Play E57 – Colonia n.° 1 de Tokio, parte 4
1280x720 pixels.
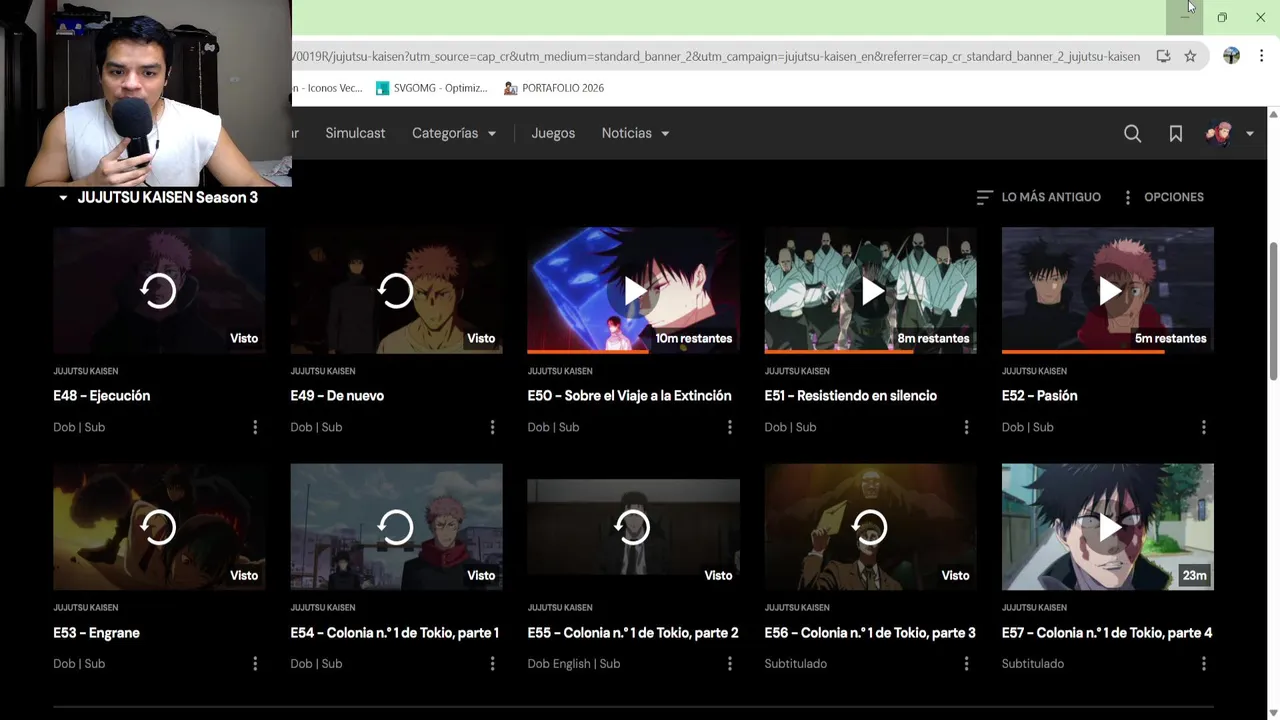click(1108, 527)
